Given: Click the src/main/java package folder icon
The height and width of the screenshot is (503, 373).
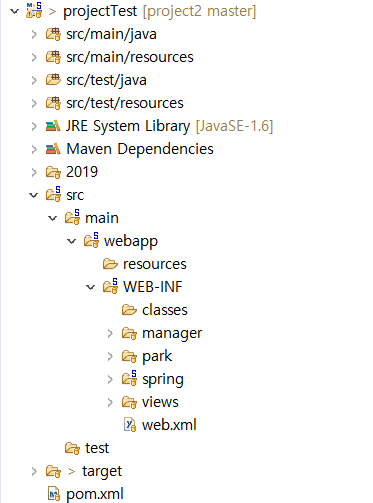Looking at the screenshot, I should pyautogui.click(x=53, y=34).
